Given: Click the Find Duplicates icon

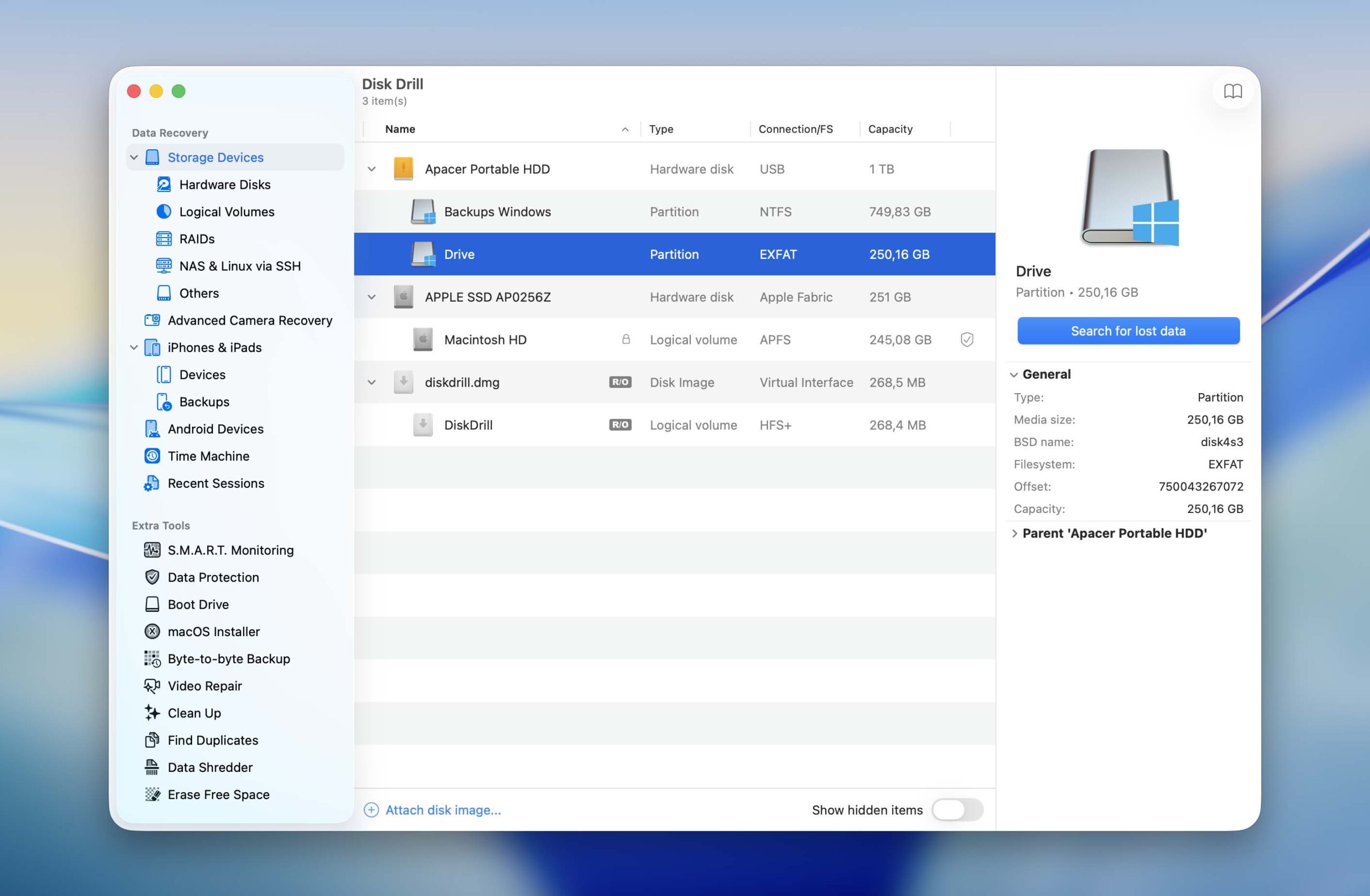Looking at the screenshot, I should [x=152, y=740].
